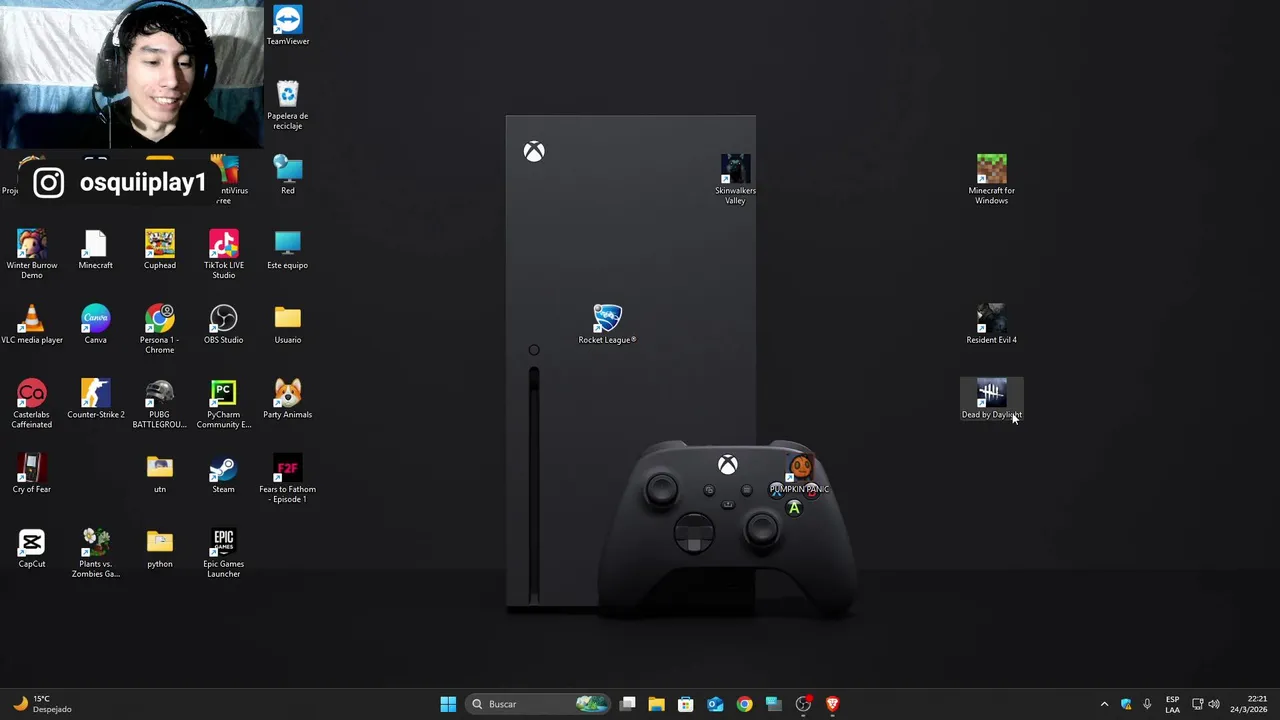Open the PUMPKIN PANIC shortcut

point(800,474)
